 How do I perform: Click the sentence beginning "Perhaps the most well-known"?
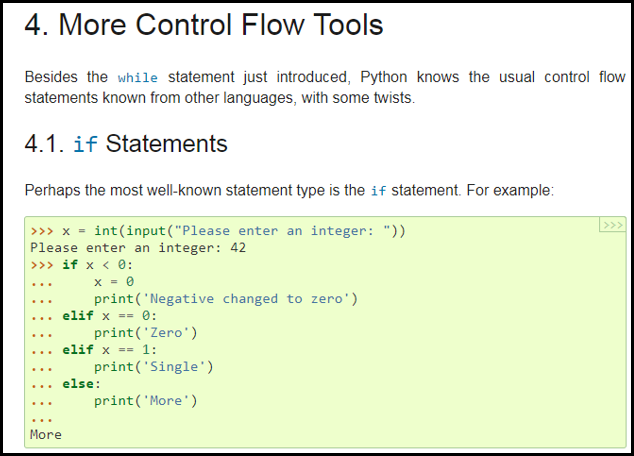coord(290,190)
